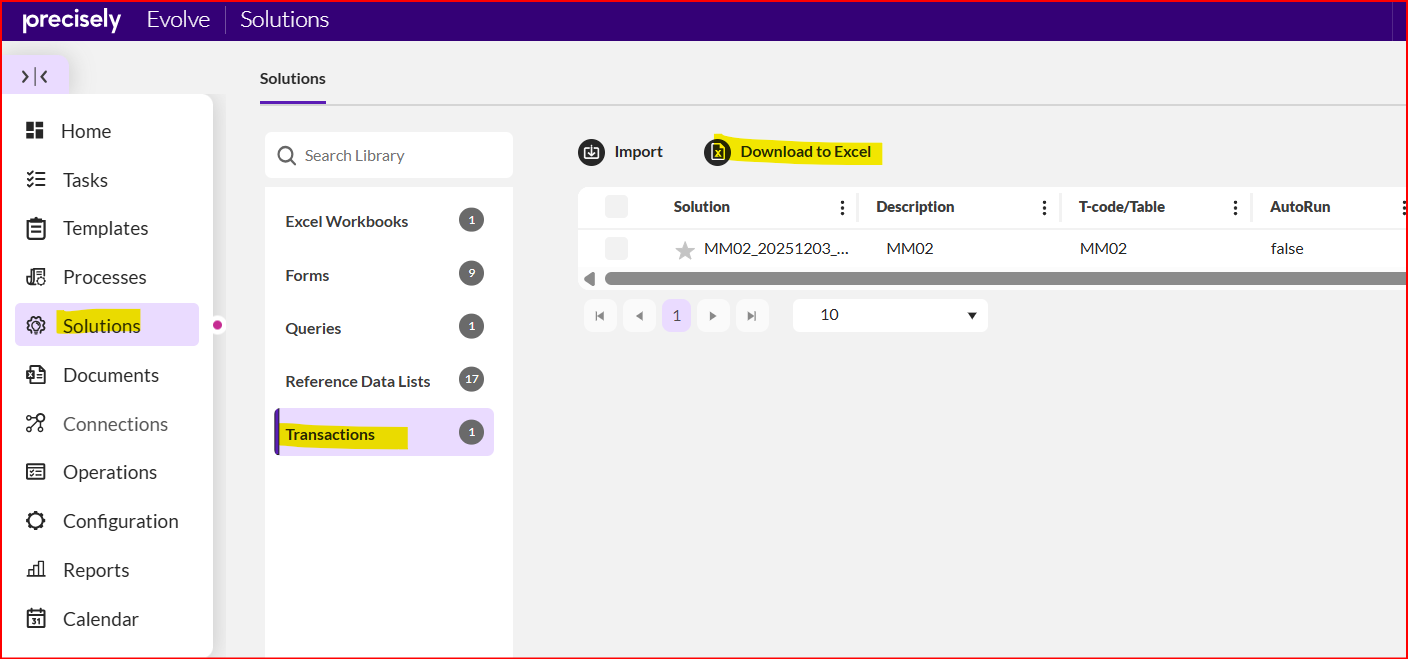
Task: Click the Tasks checklist icon
Action: [x=35, y=179]
